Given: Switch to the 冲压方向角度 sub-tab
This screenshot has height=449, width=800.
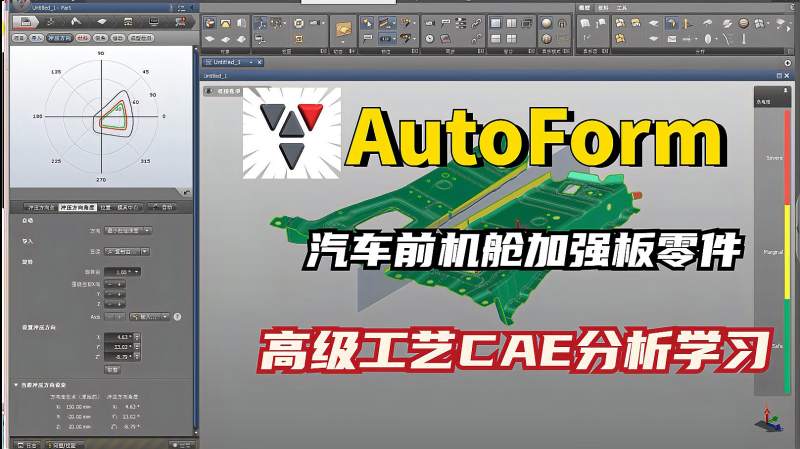Looking at the screenshot, I should (x=78, y=208).
